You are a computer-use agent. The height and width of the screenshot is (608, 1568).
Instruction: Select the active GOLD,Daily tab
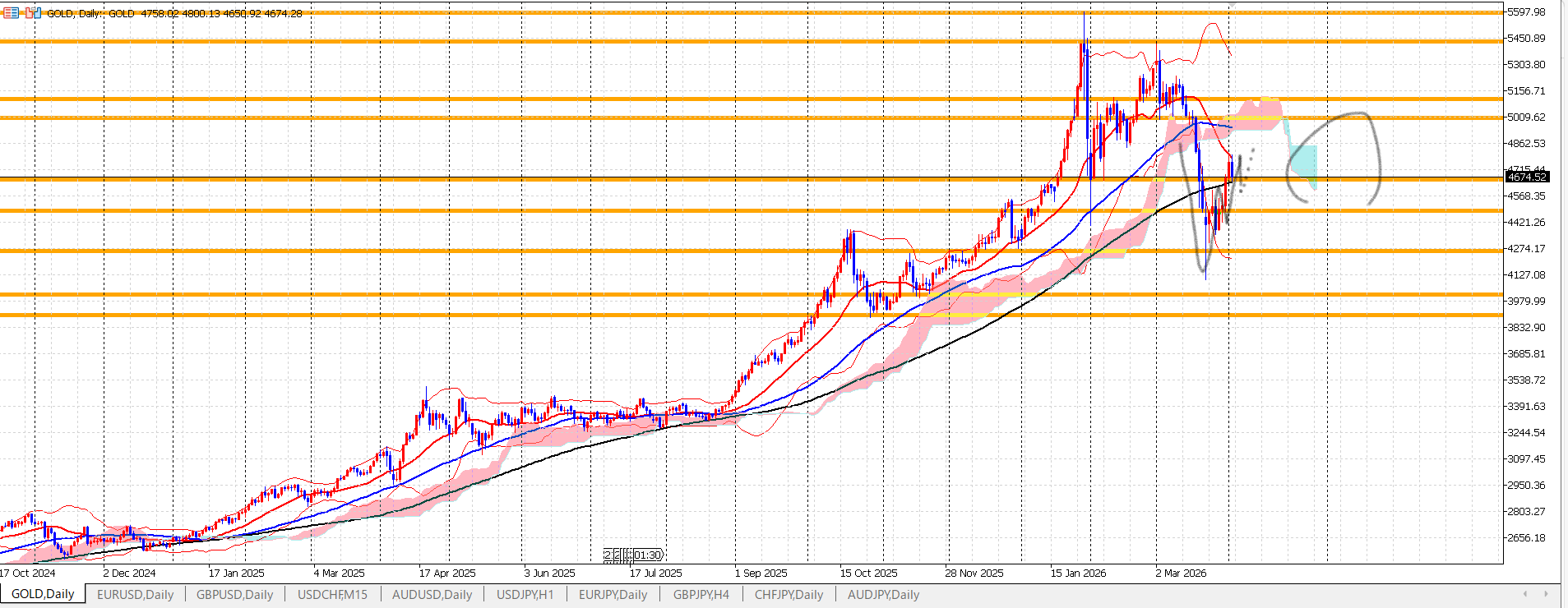click(x=43, y=594)
